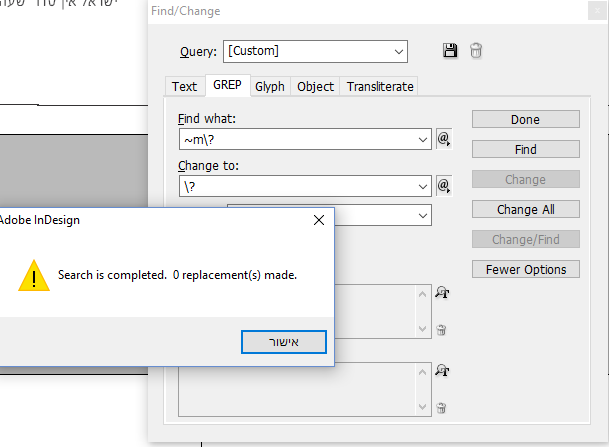This screenshot has width=609, height=447.
Task: Confirm the alert with the אישור button
Action: pyautogui.click(x=284, y=342)
